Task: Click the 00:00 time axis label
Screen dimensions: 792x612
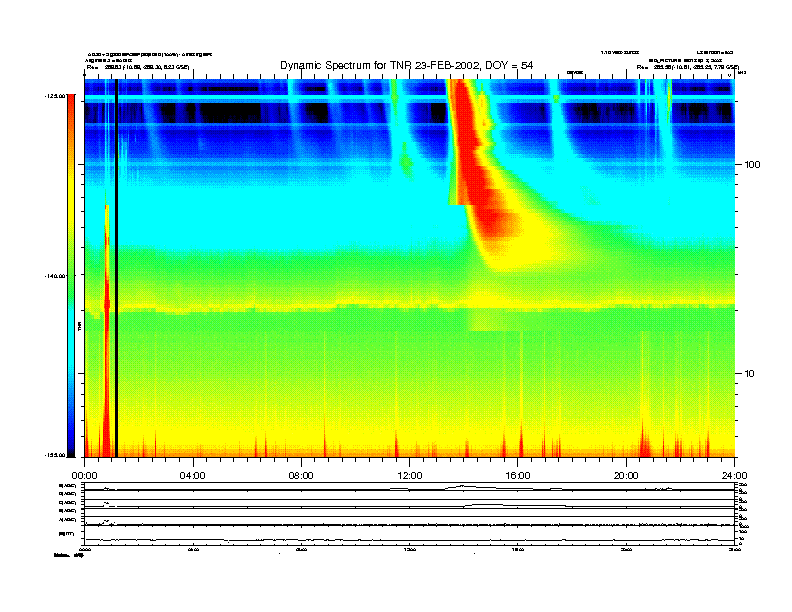Action: [x=84, y=476]
